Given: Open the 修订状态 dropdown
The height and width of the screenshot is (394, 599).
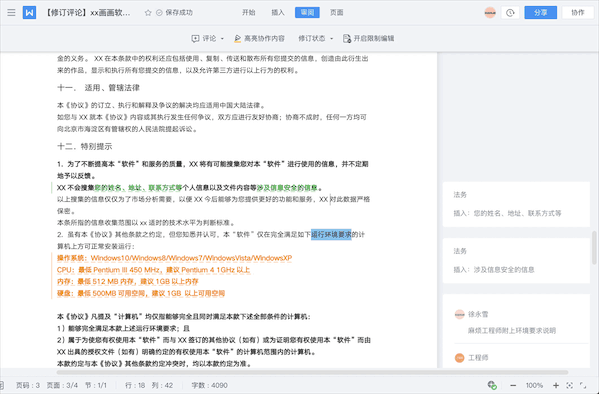Looking at the screenshot, I should [x=316, y=38].
